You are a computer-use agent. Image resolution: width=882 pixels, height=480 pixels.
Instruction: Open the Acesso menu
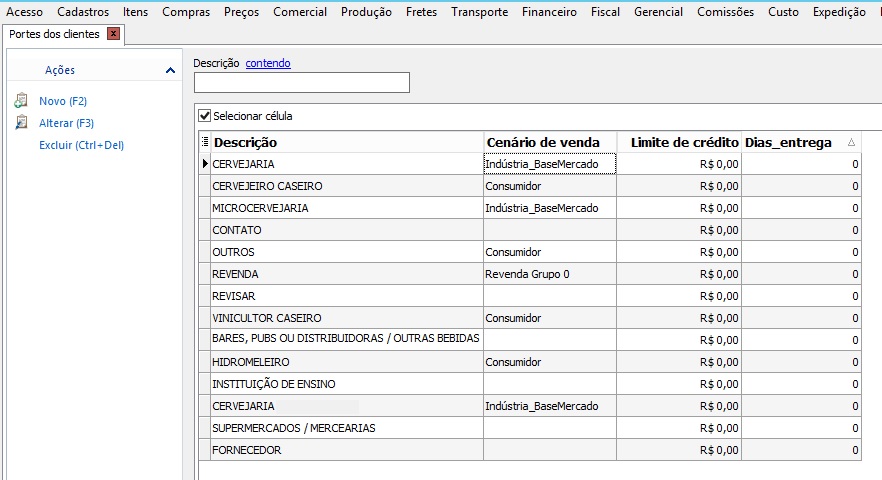[24, 12]
